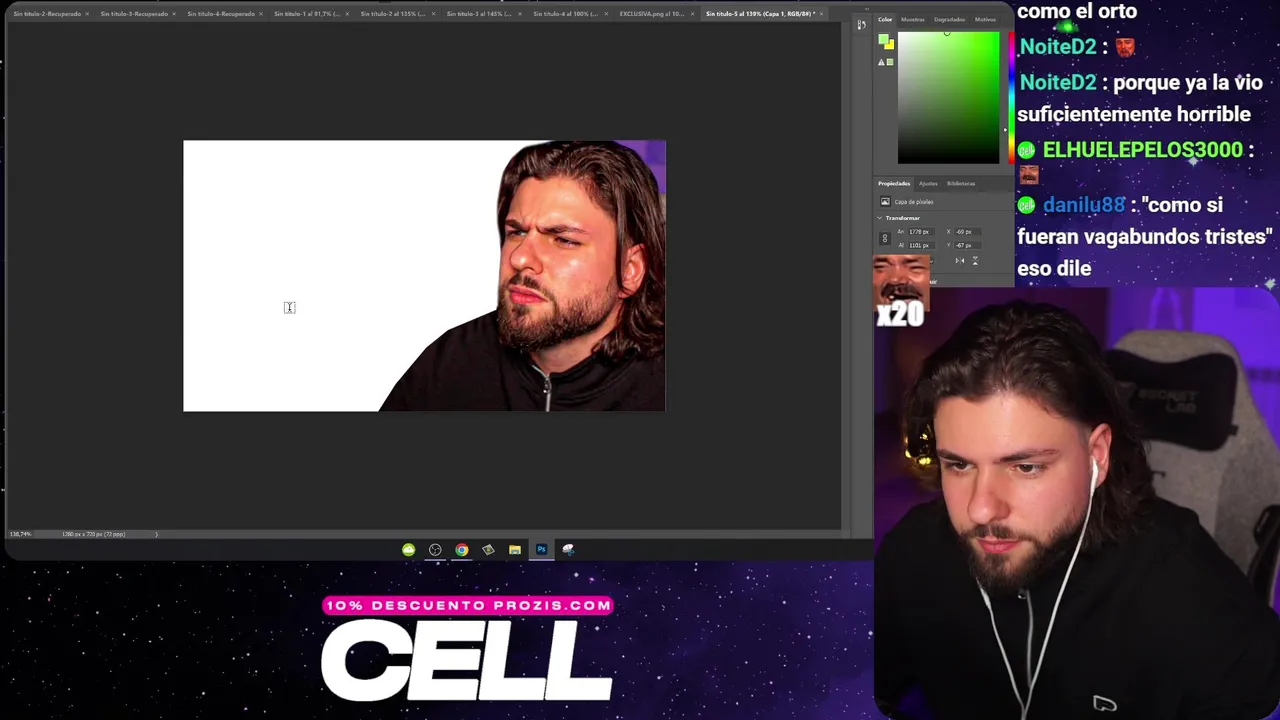This screenshot has width=1280, height=720.
Task: Switch to the Sin título-3-Recuperado document tab
Action: pyautogui.click(x=134, y=14)
